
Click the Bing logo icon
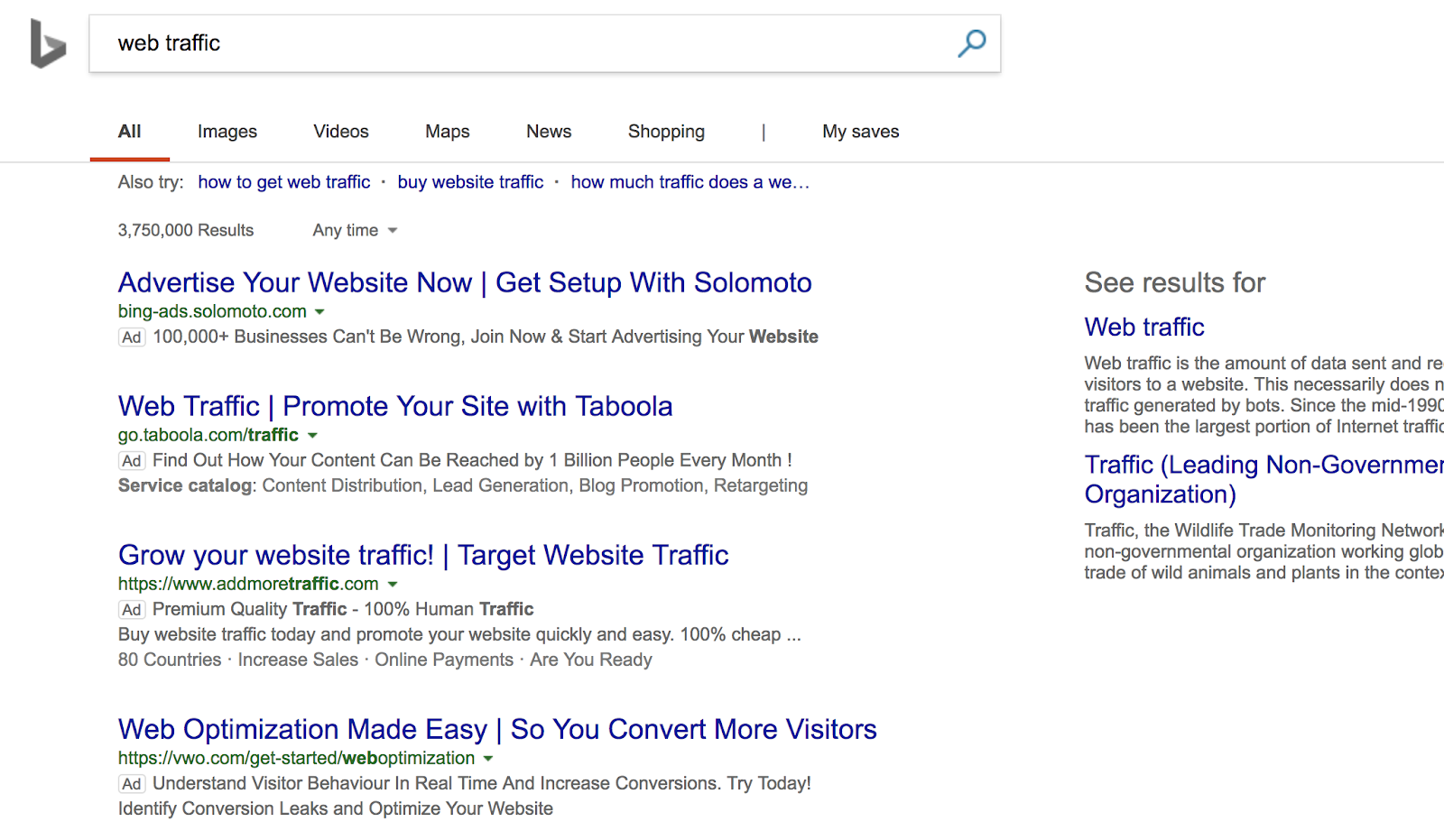tap(48, 43)
